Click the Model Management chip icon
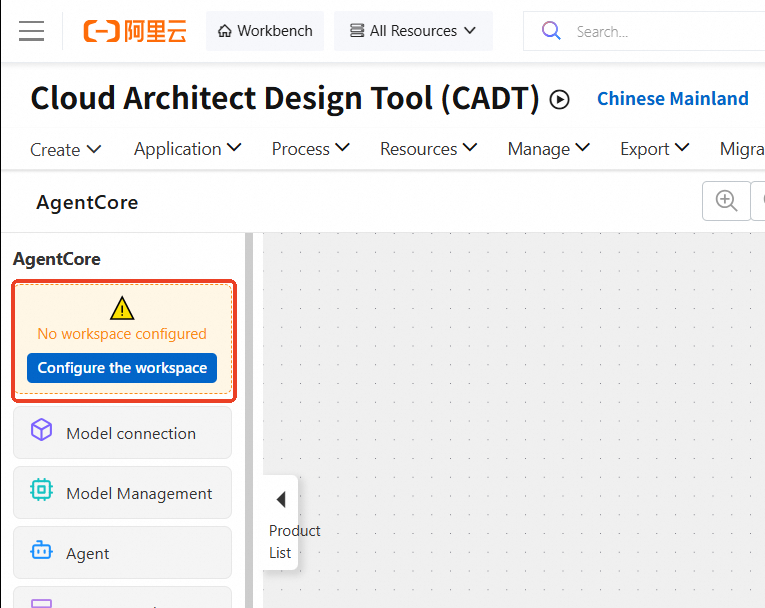765x608 pixels. tap(41, 489)
